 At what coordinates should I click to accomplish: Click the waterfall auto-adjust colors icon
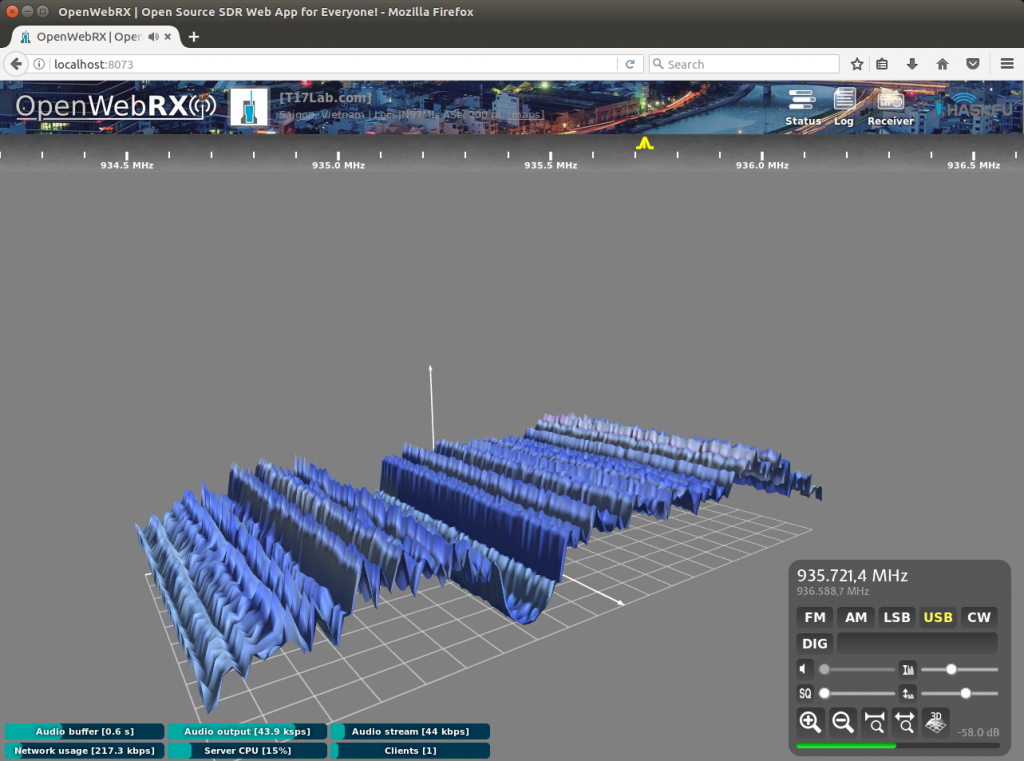tap(908, 669)
